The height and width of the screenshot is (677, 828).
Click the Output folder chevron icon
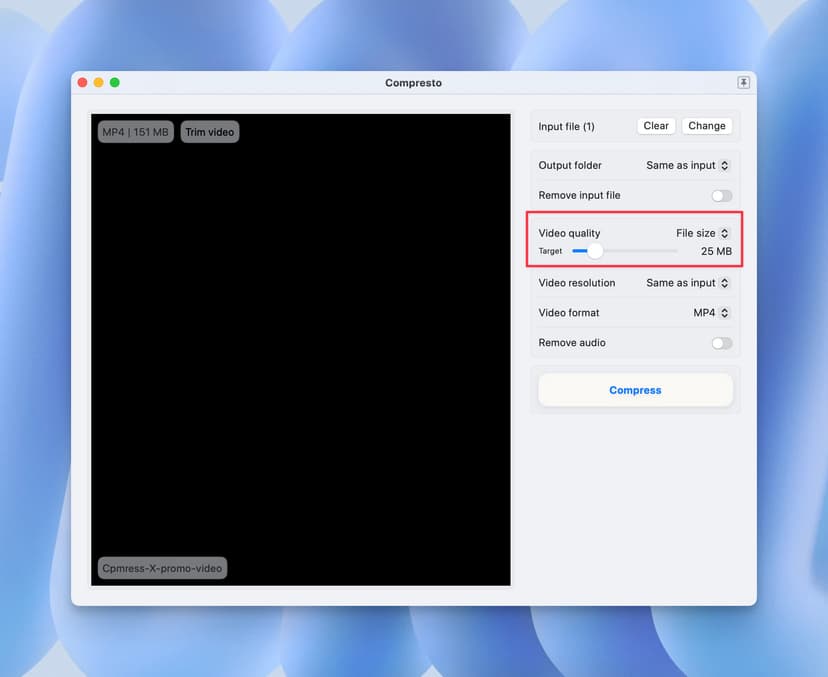pyautogui.click(x=725, y=165)
